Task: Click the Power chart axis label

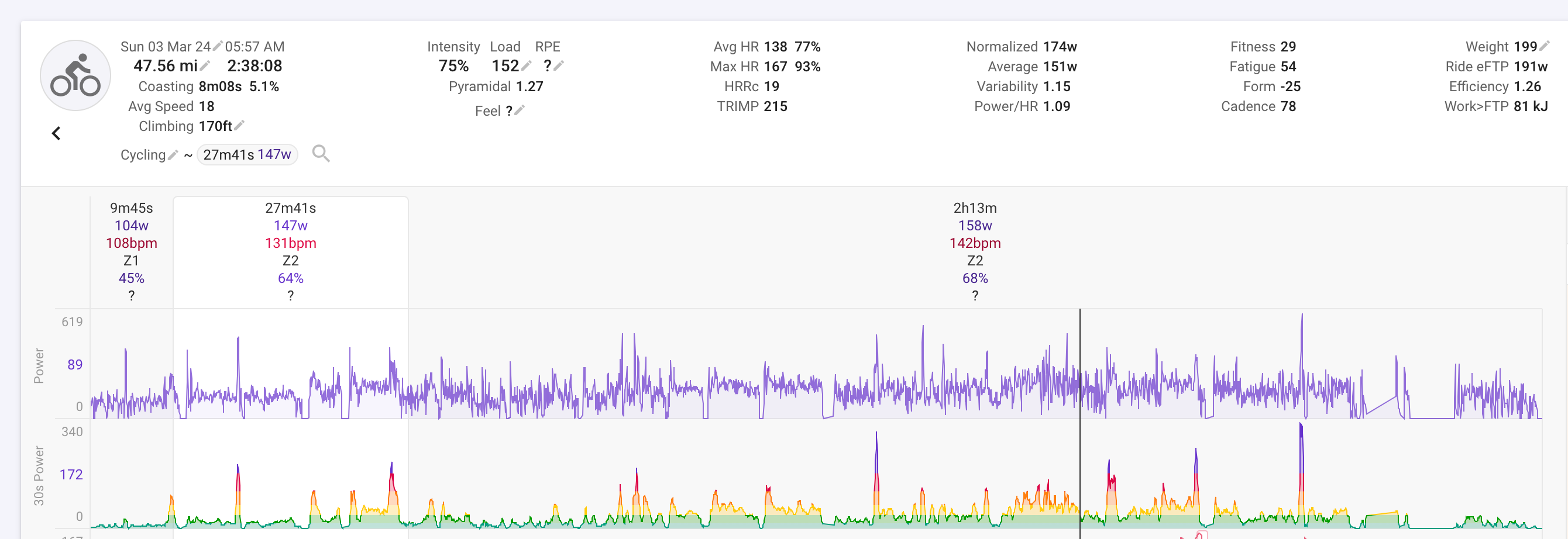Action: click(x=39, y=365)
